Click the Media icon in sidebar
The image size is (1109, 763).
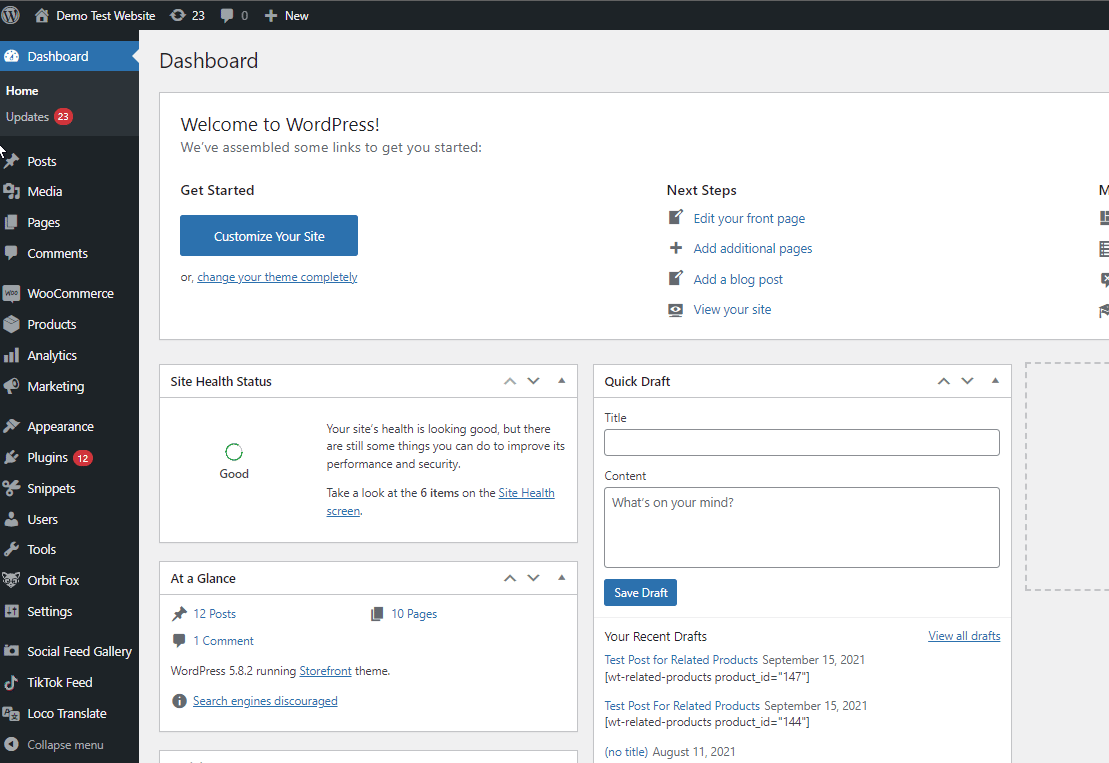[11, 192]
